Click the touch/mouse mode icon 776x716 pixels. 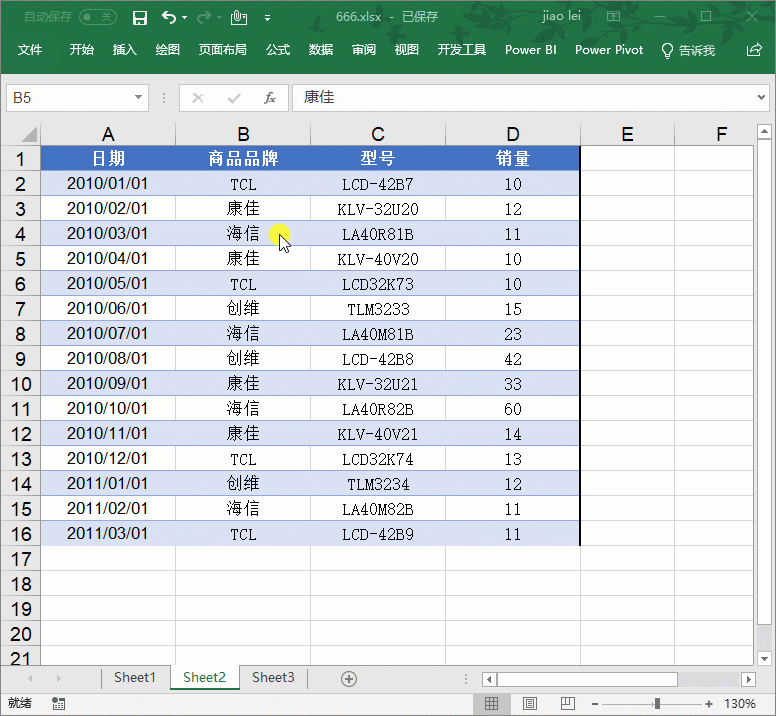pos(239,18)
